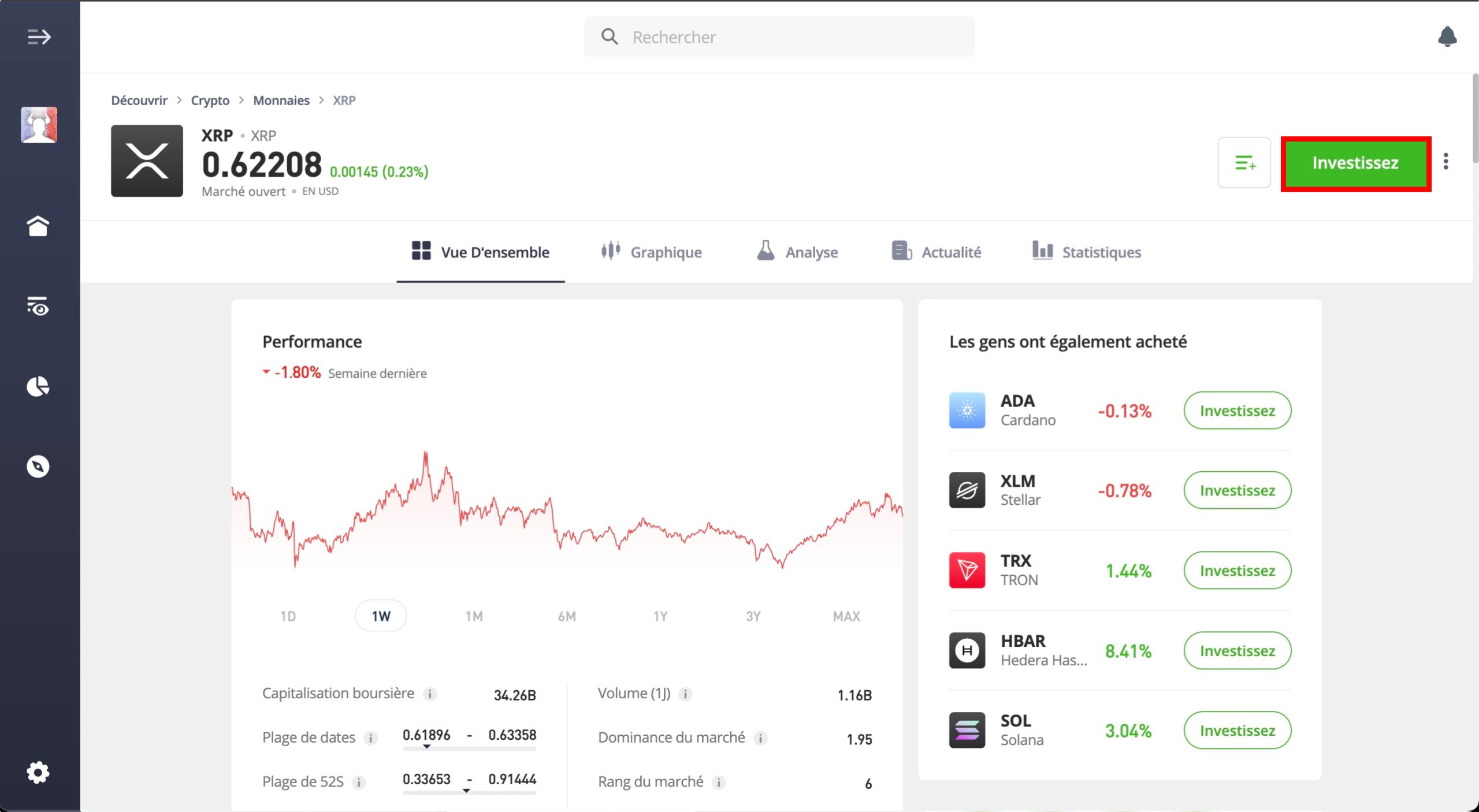1479x812 pixels.
Task: Open the SOL name link
Action: [x=1016, y=721]
